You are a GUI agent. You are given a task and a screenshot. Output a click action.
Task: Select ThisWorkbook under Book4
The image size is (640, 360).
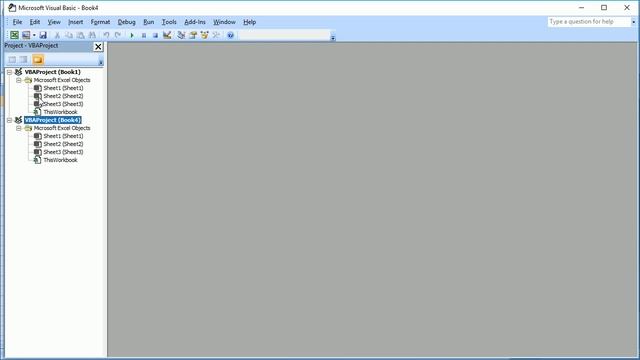click(x=60, y=160)
